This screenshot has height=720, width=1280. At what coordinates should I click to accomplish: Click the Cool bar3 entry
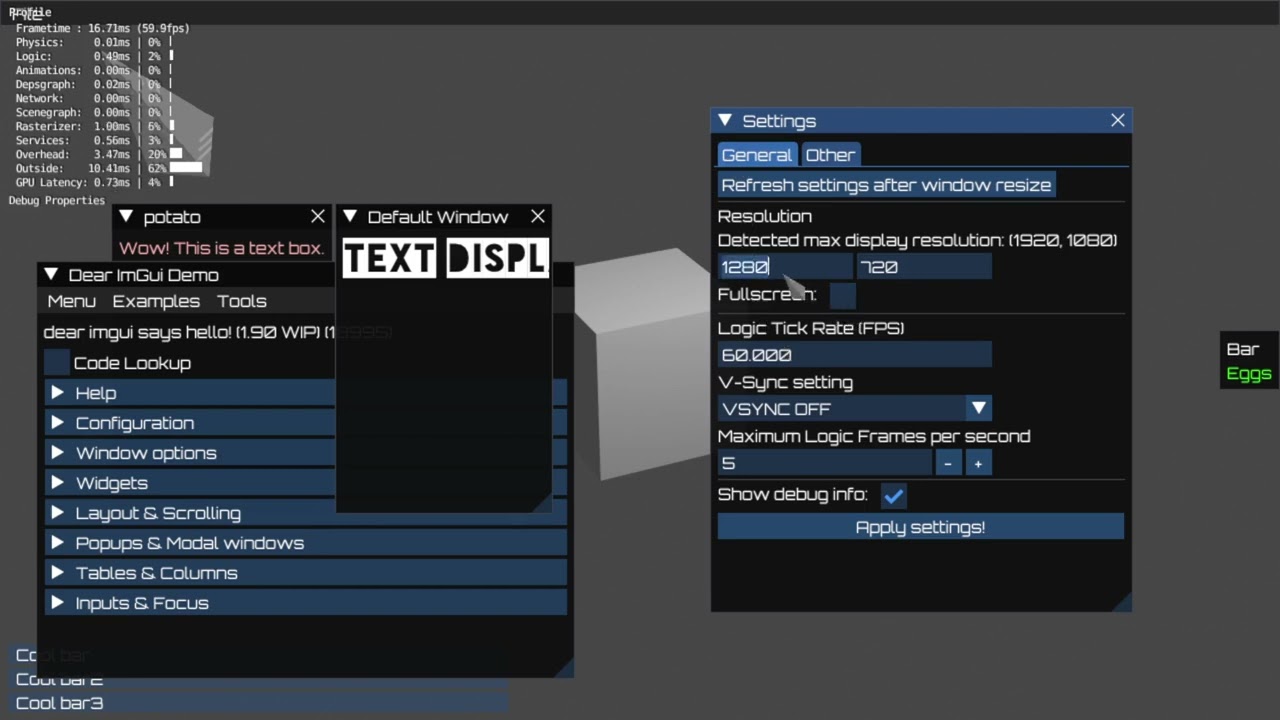click(59, 703)
